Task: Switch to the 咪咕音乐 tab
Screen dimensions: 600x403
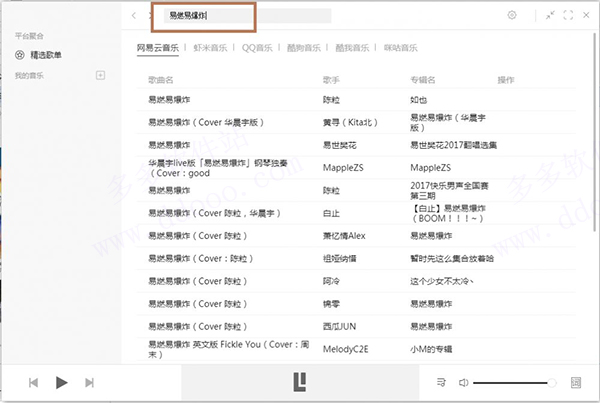Action: pyautogui.click(x=401, y=48)
